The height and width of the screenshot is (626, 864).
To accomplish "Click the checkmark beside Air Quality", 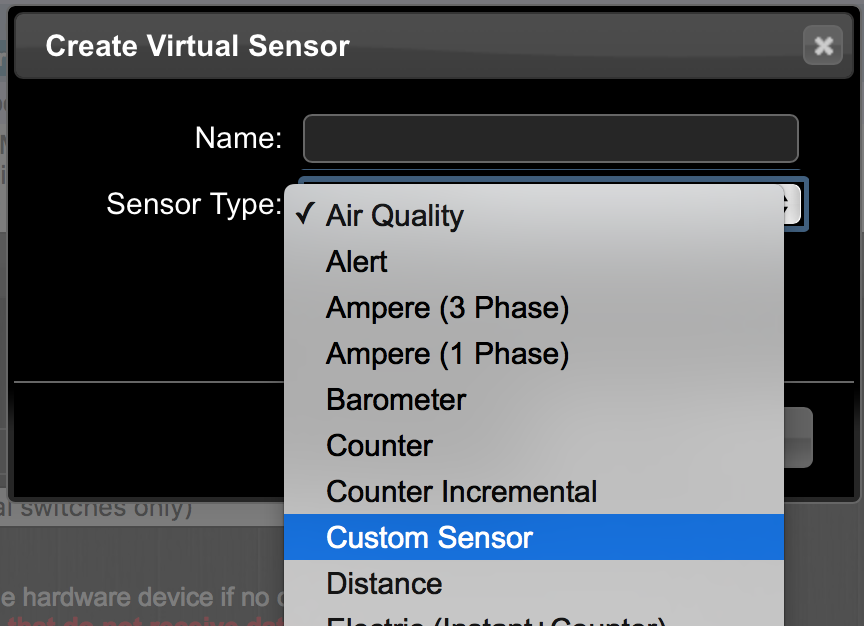I will pyautogui.click(x=305, y=214).
